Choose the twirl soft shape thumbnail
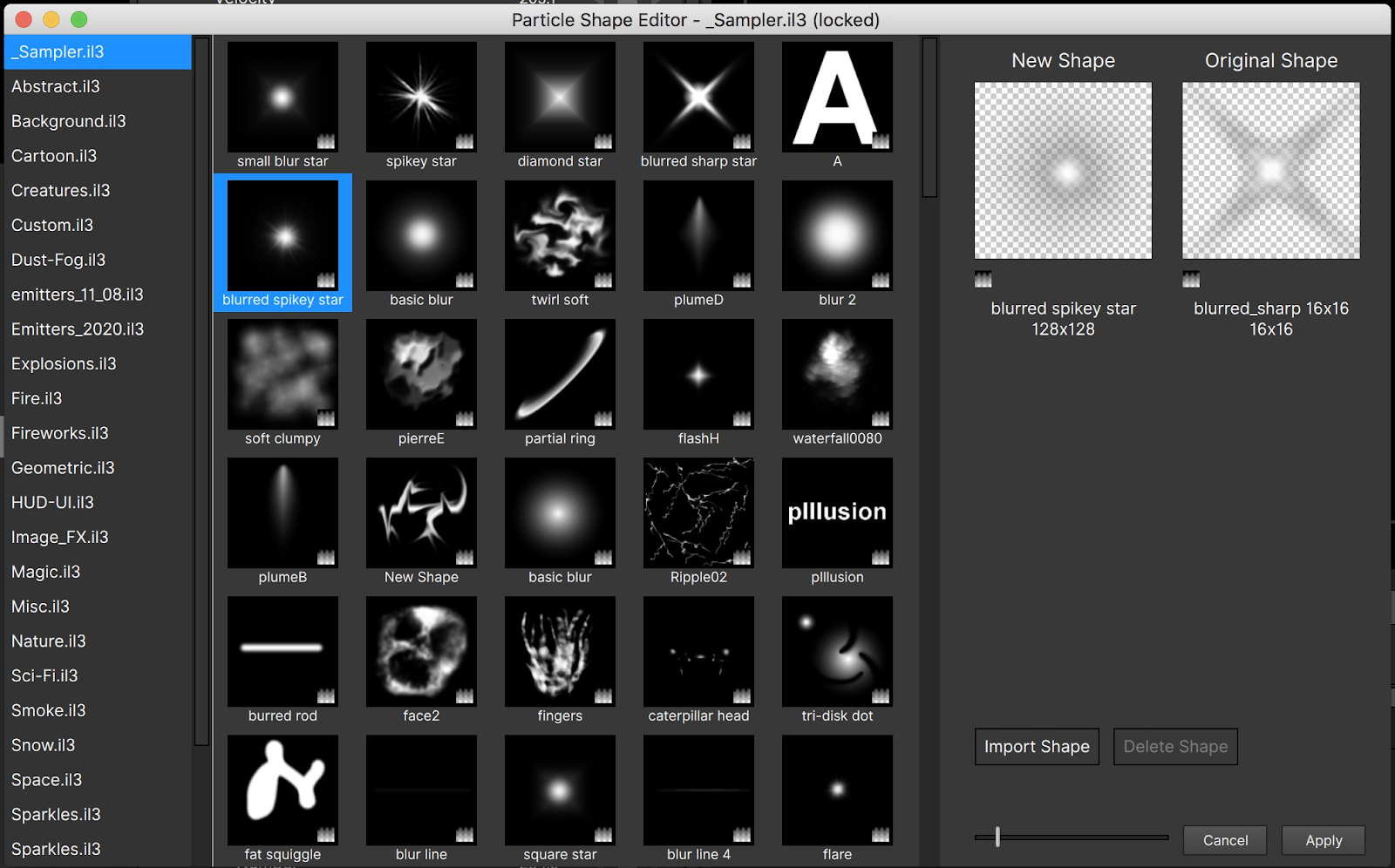The image size is (1395, 868). [560, 236]
